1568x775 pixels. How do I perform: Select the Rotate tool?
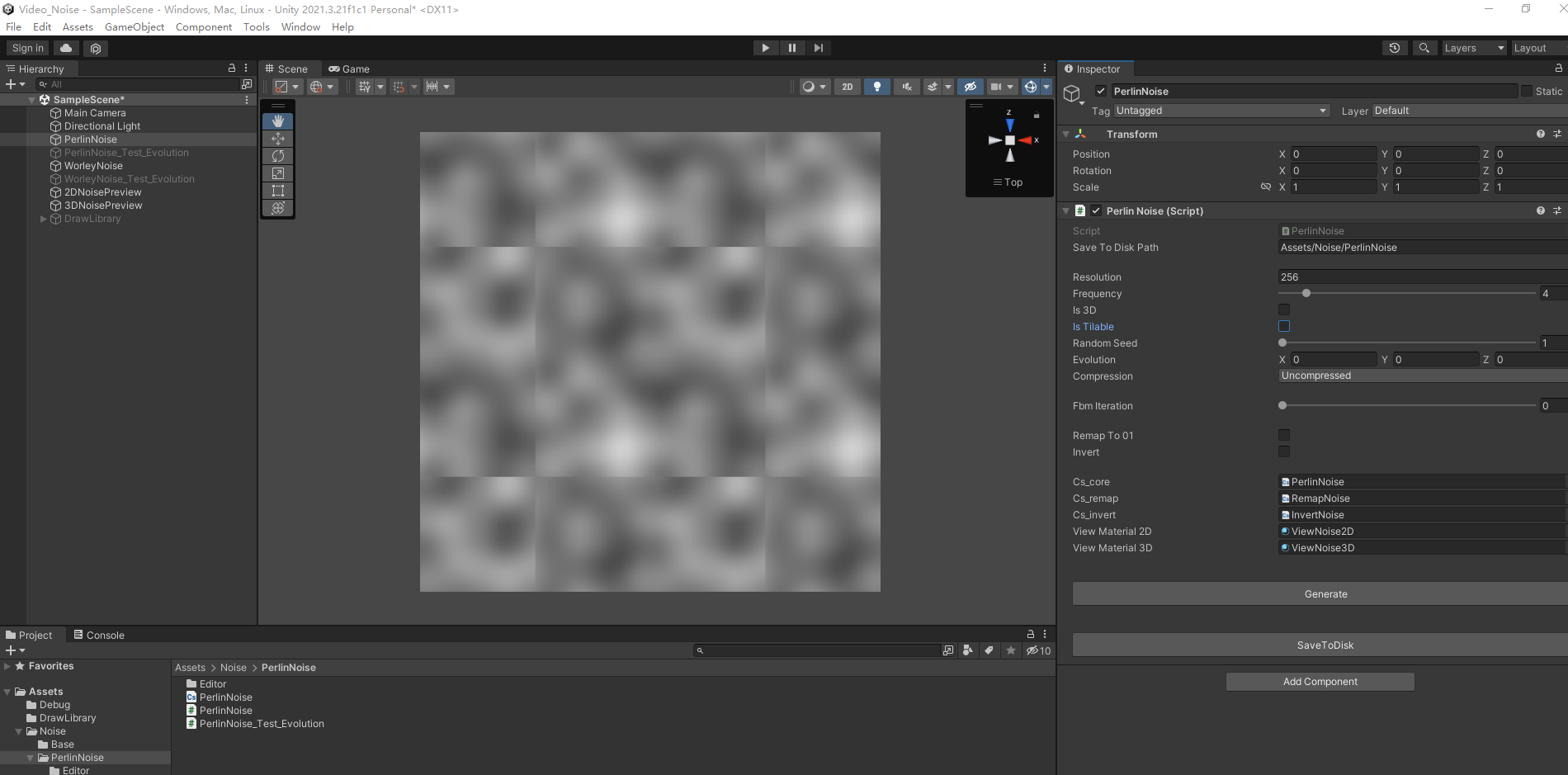pyautogui.click(x=278, y=155)
